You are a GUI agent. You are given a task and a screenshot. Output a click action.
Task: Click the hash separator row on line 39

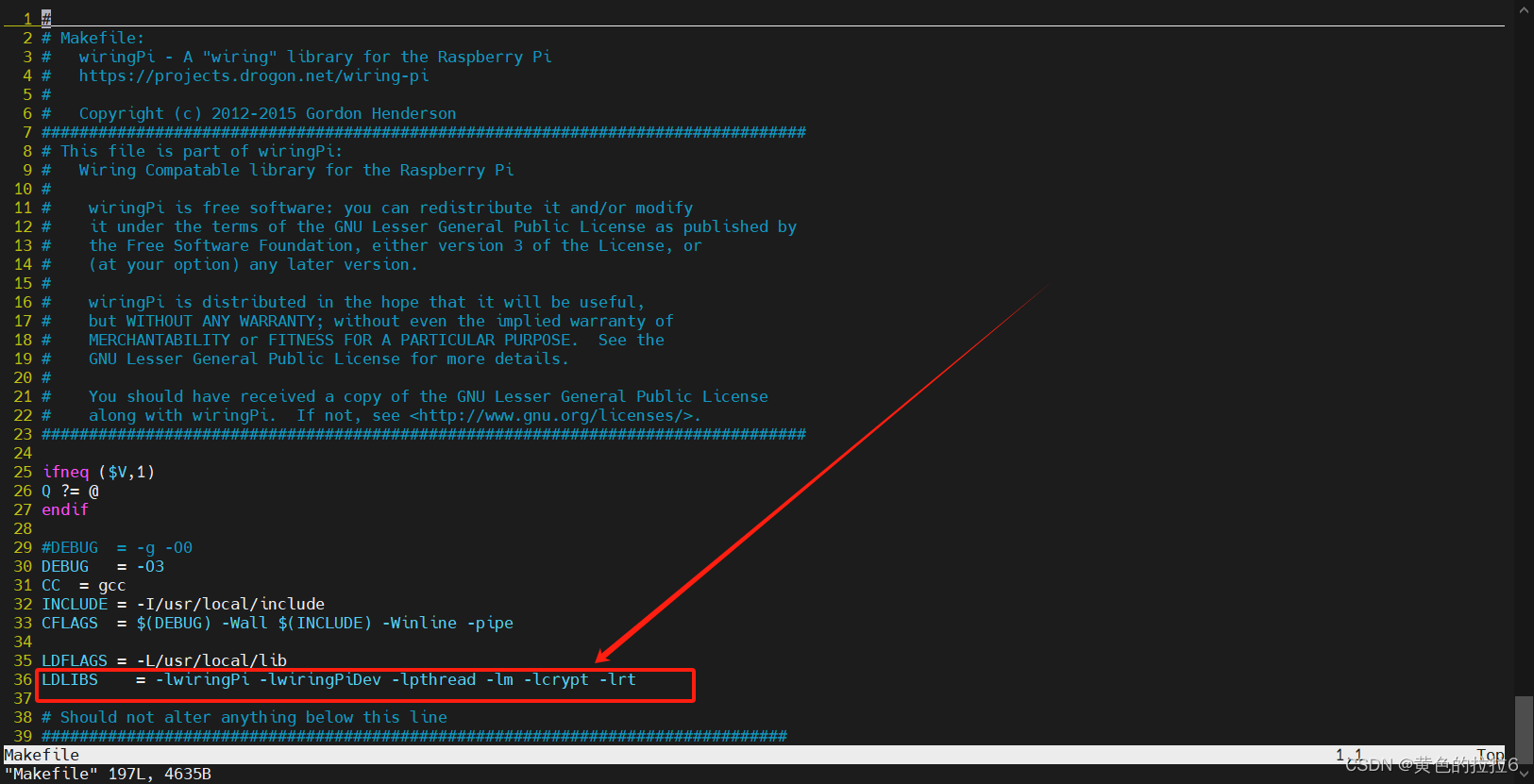(x=414, y=736)
